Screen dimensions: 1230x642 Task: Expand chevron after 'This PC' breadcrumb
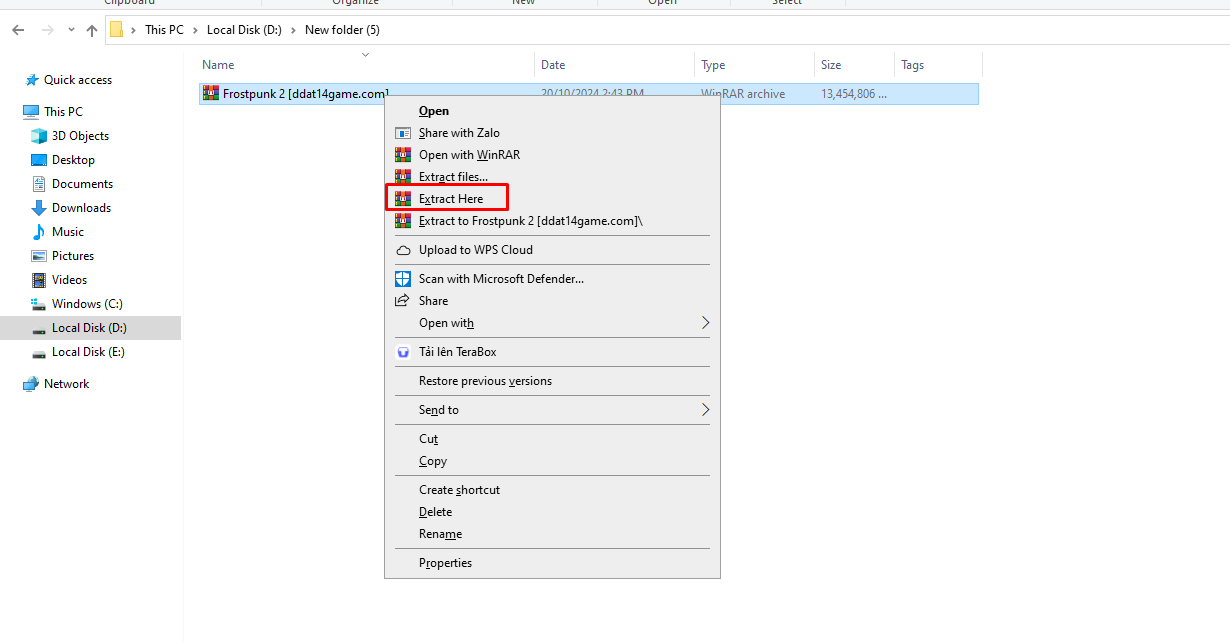(x=195, y=30)
